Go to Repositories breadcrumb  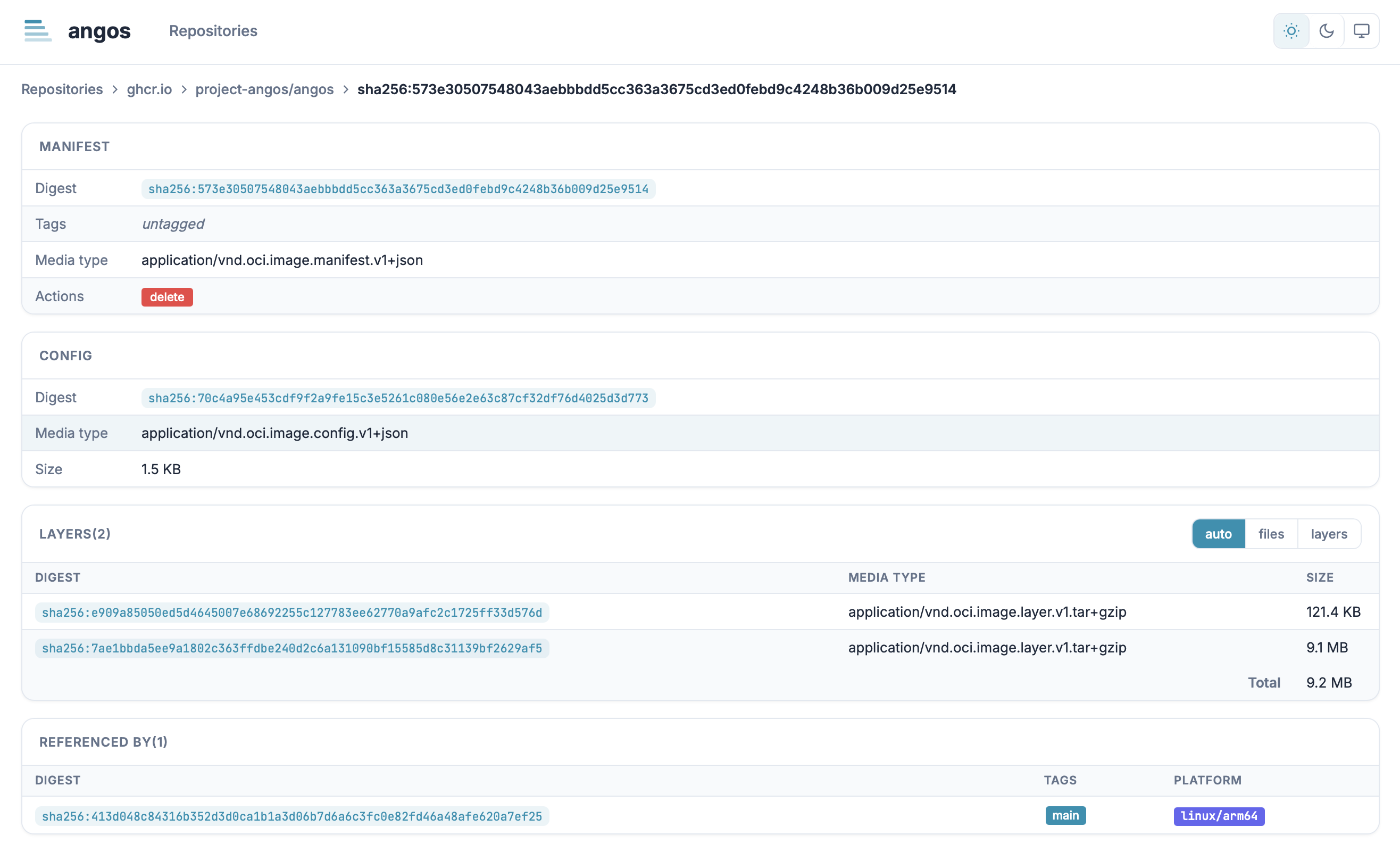pos(62,89)
